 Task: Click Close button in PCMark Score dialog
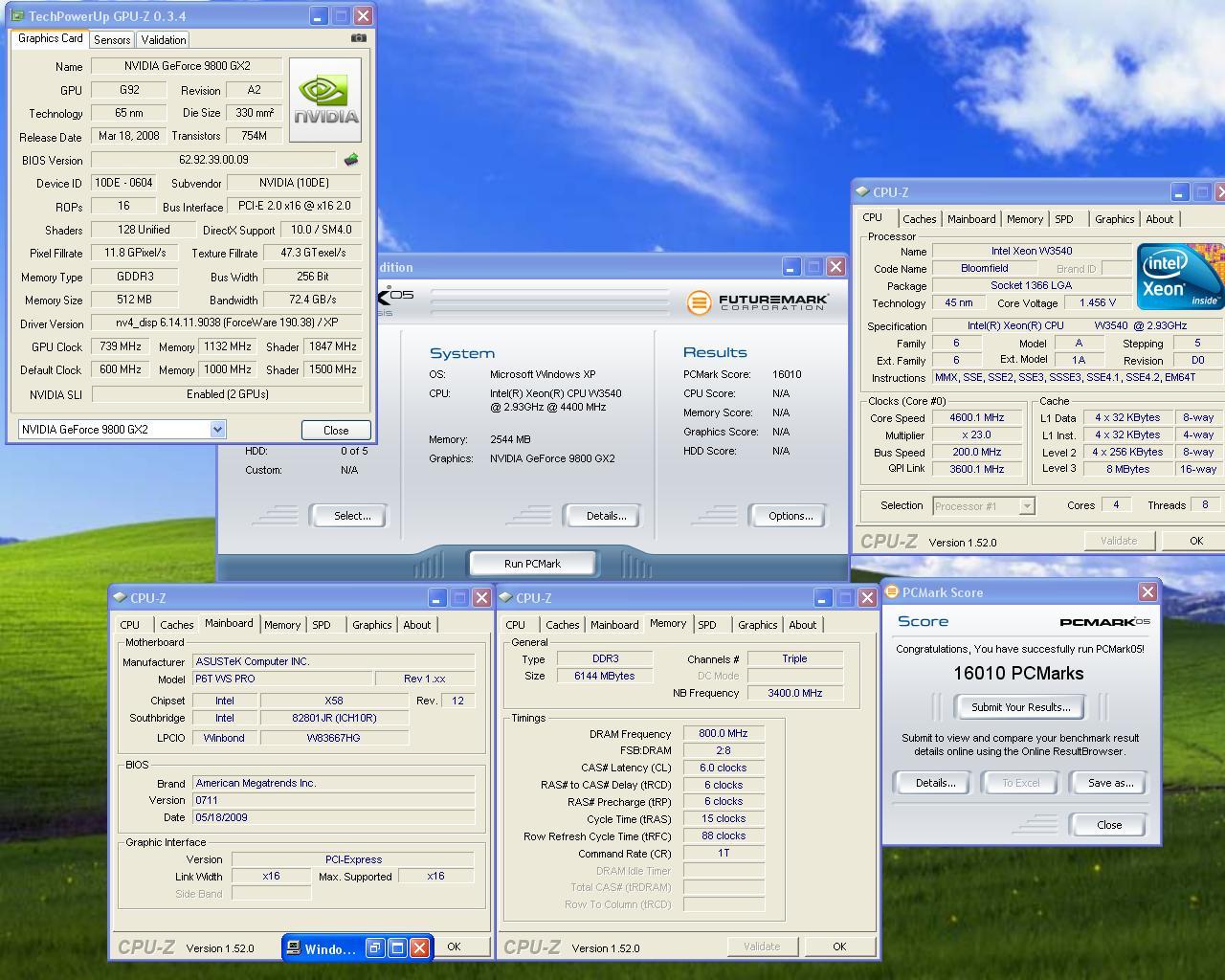(1109, 825)
